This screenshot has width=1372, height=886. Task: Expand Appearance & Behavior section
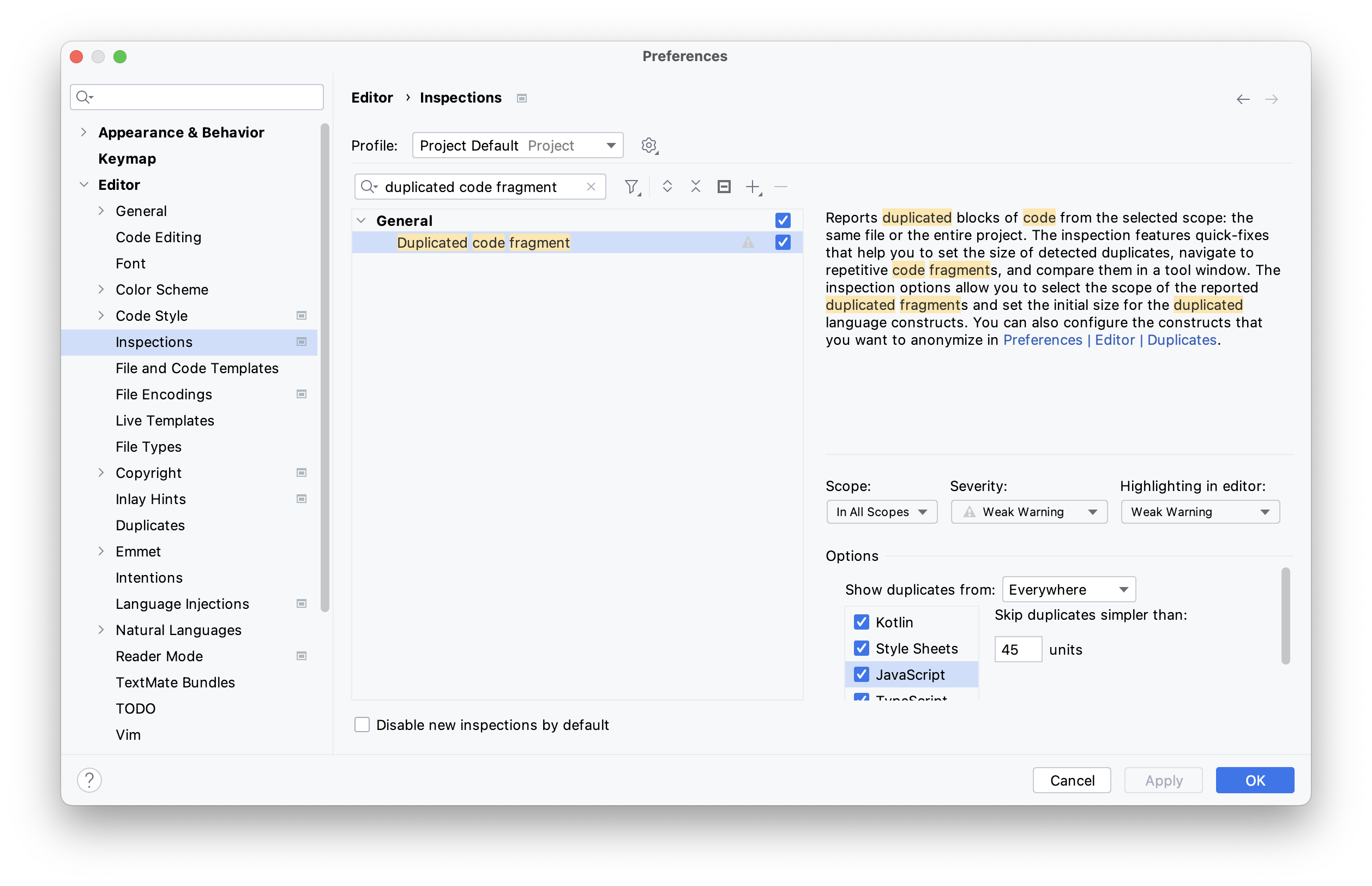point(84,133)
